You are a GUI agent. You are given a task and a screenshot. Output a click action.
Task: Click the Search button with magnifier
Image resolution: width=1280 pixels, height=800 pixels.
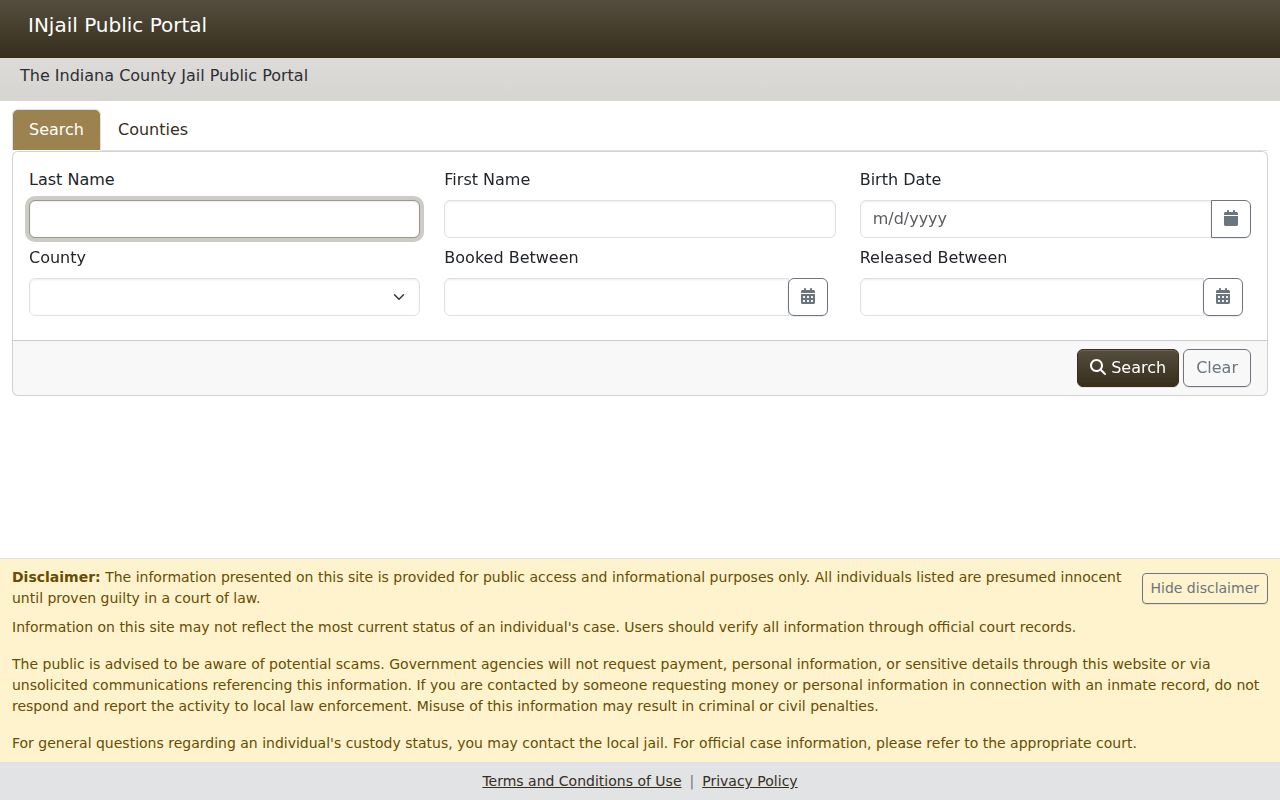tap(1127, 368)
